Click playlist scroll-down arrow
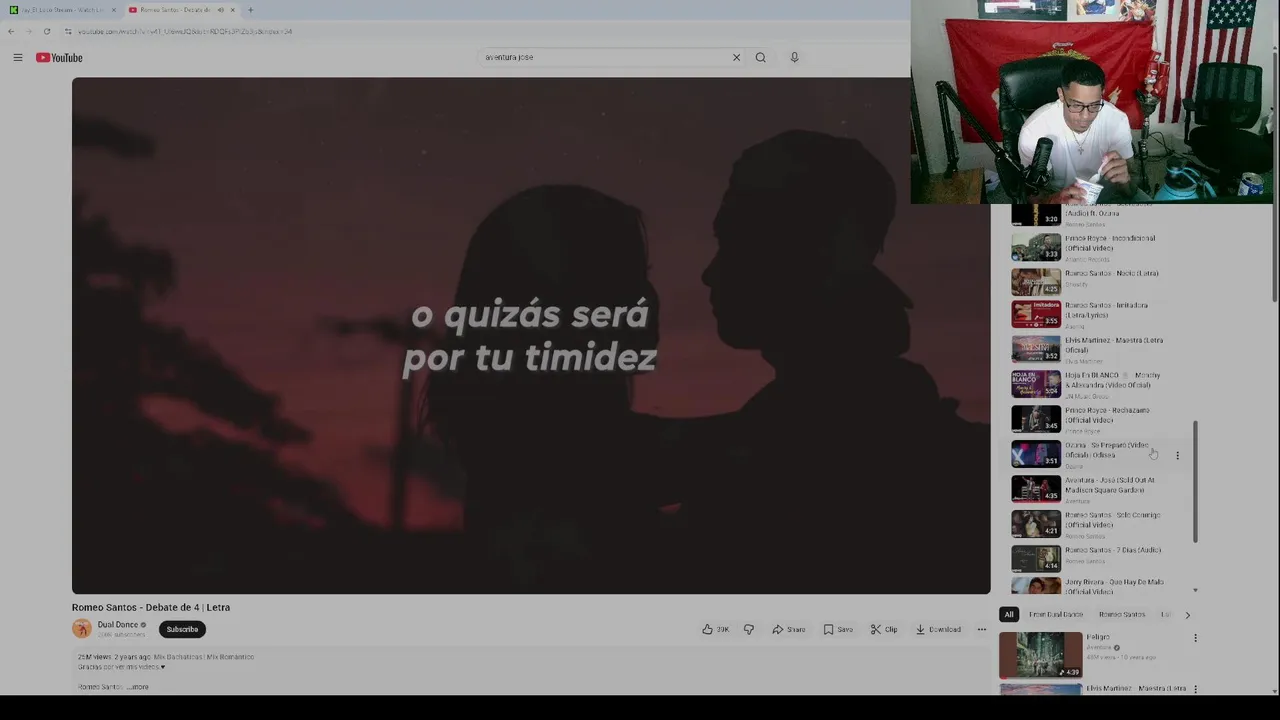The image size is (1280, 720). [x=1195, y=591]
